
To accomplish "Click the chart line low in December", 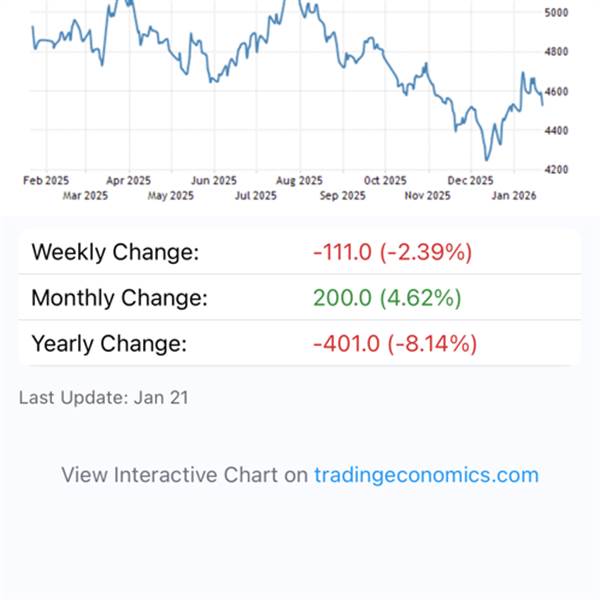I will click(x=487, y=159).
